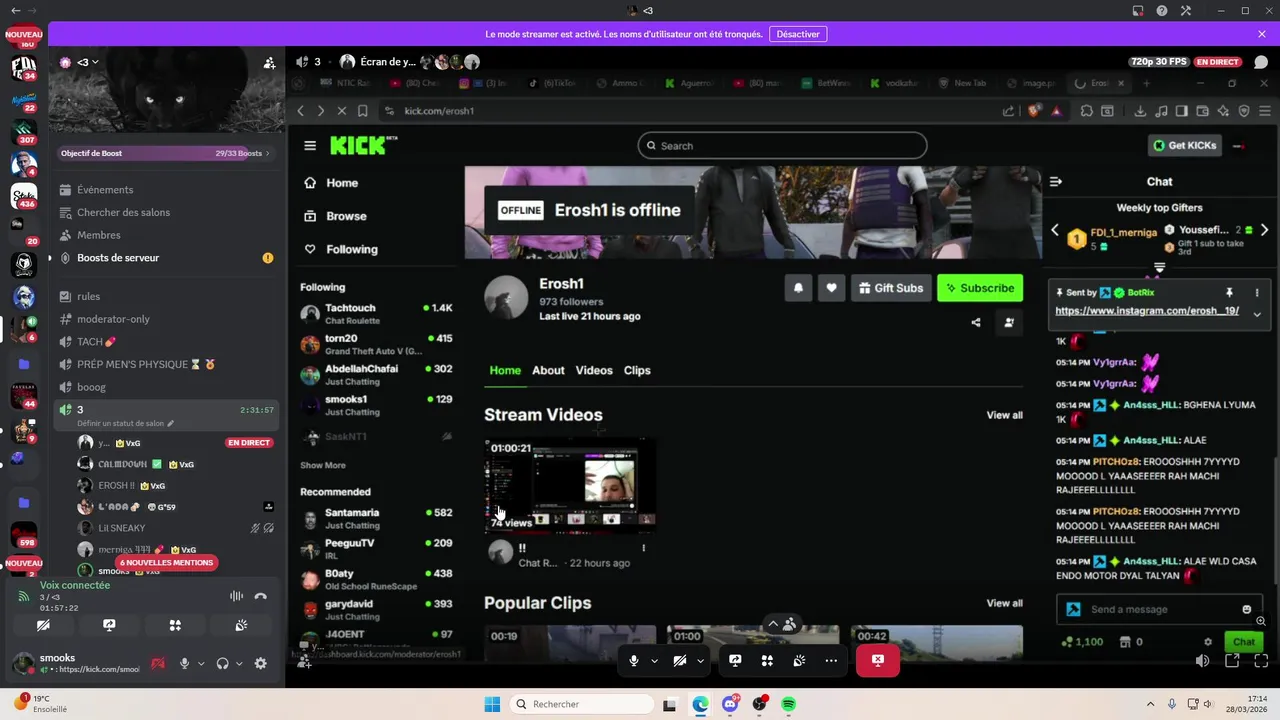Screen dimensions: 1280x720
Task: Turn on camera in the voice connected panel
Action: 43,625
